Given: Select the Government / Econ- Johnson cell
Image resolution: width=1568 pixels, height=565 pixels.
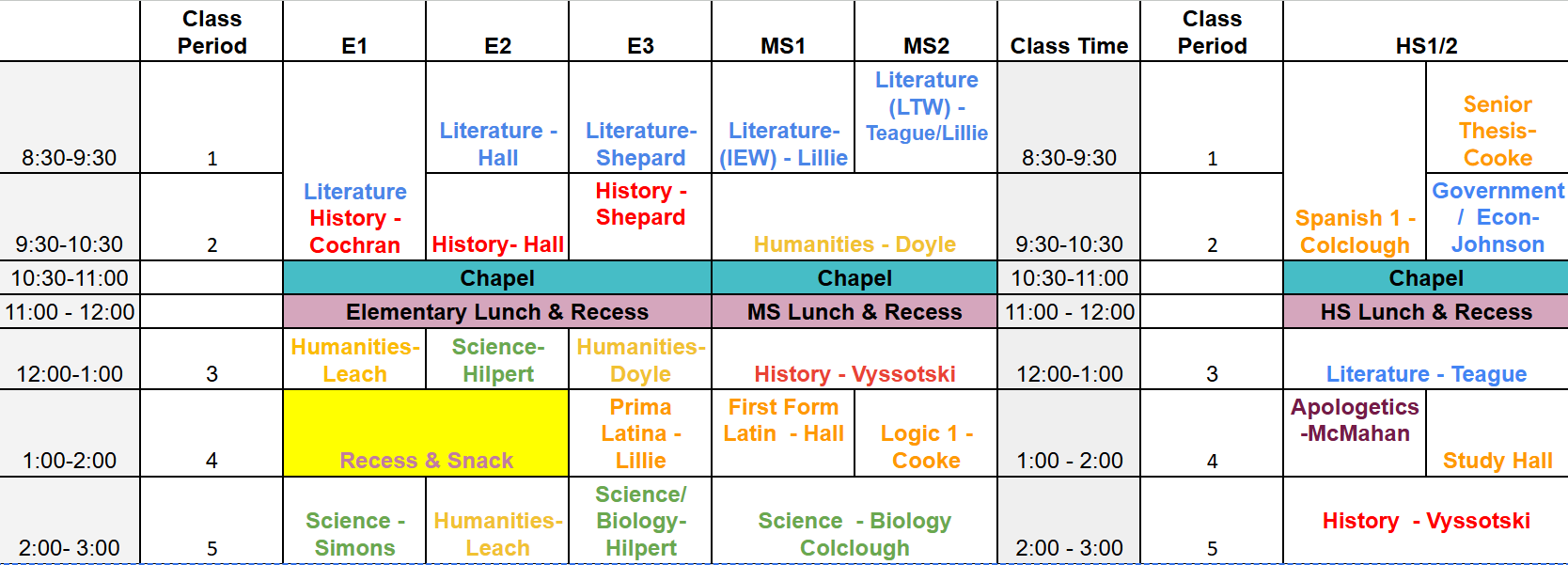Looking at the screenshot, I should [1497, 217].
